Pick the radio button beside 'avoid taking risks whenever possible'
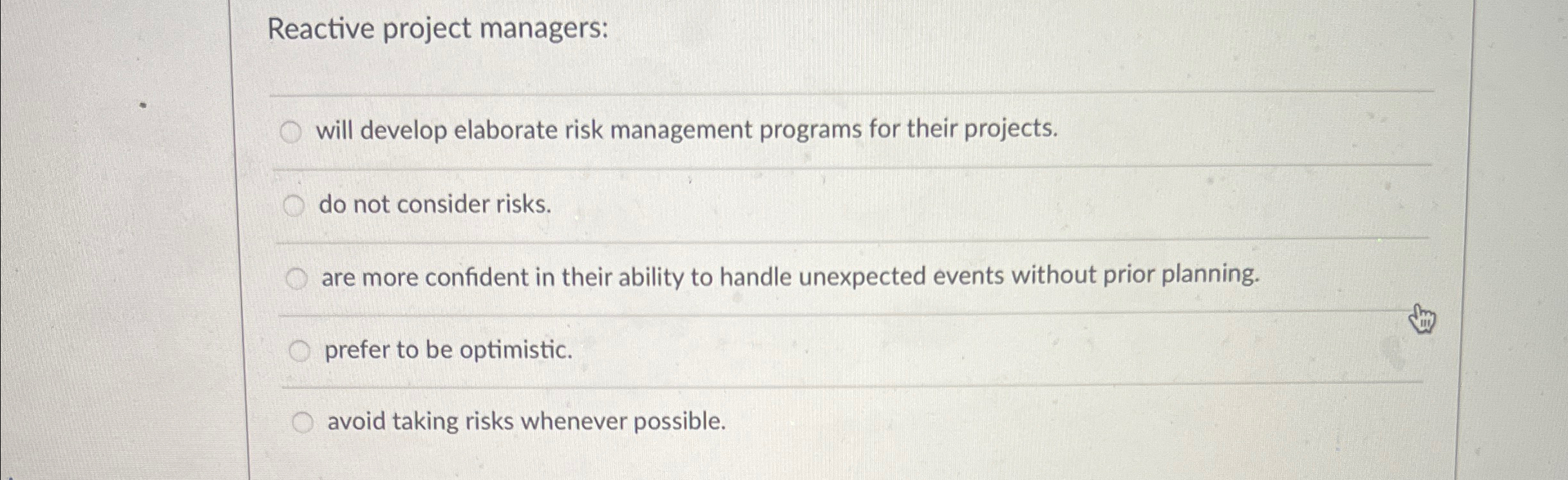Image resolution: width=1568 pixels, height=480 pixels. [303, 422]
